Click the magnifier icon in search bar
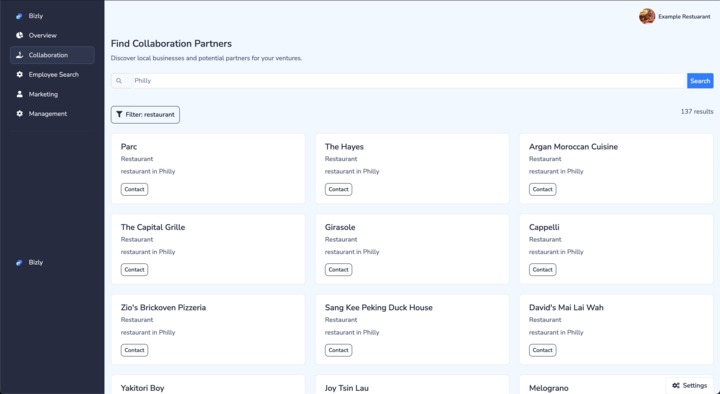The height and width of the screenshot is (394, 720). pyautogui.click(x=119, y=81)
